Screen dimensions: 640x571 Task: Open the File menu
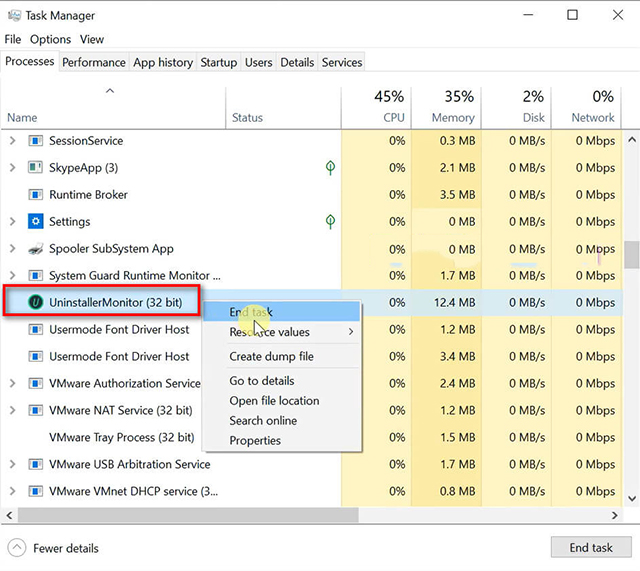pyautogui.click(x=13, y=39)
